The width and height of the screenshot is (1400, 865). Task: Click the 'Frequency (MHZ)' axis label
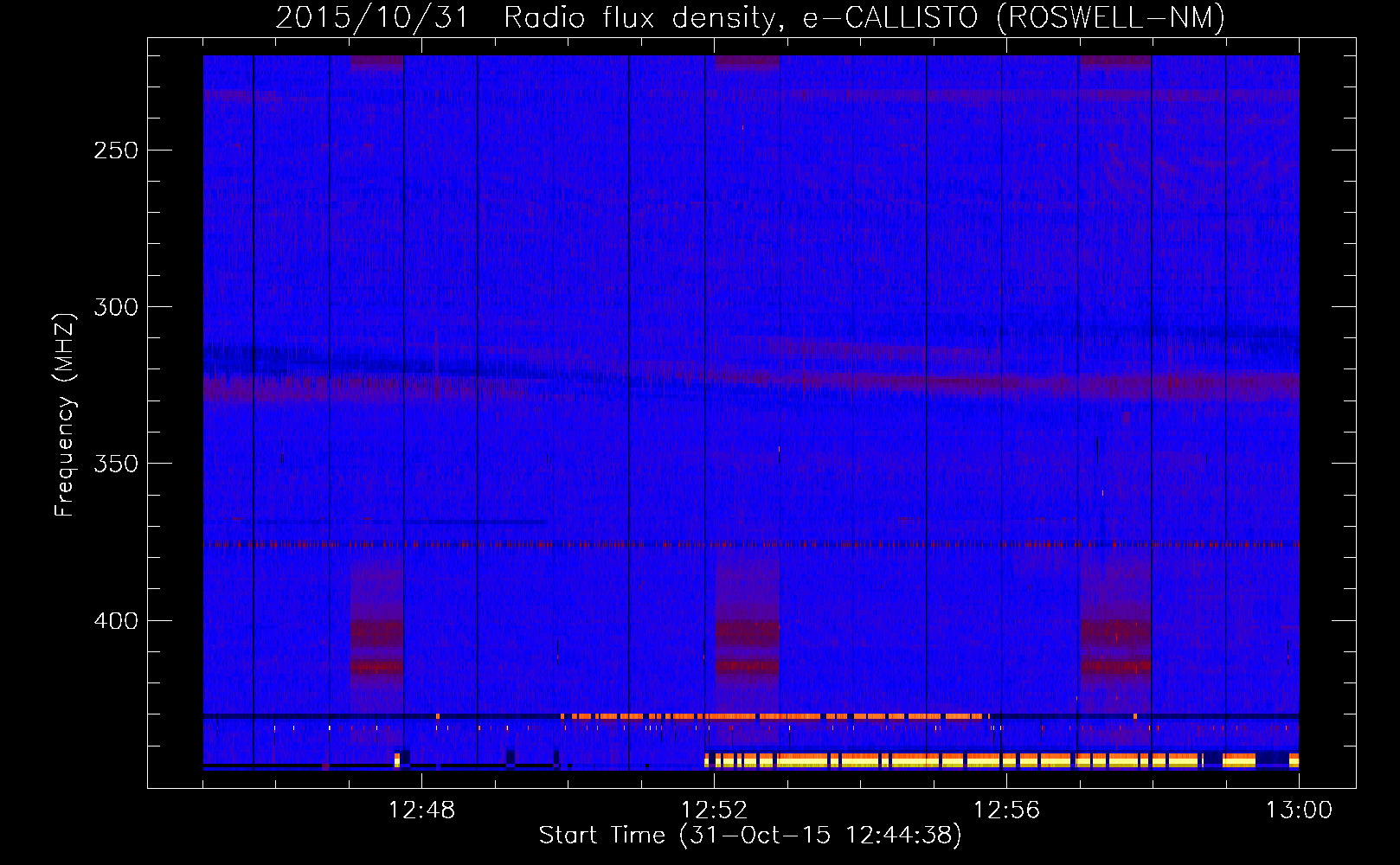click(x=65, y=415)
